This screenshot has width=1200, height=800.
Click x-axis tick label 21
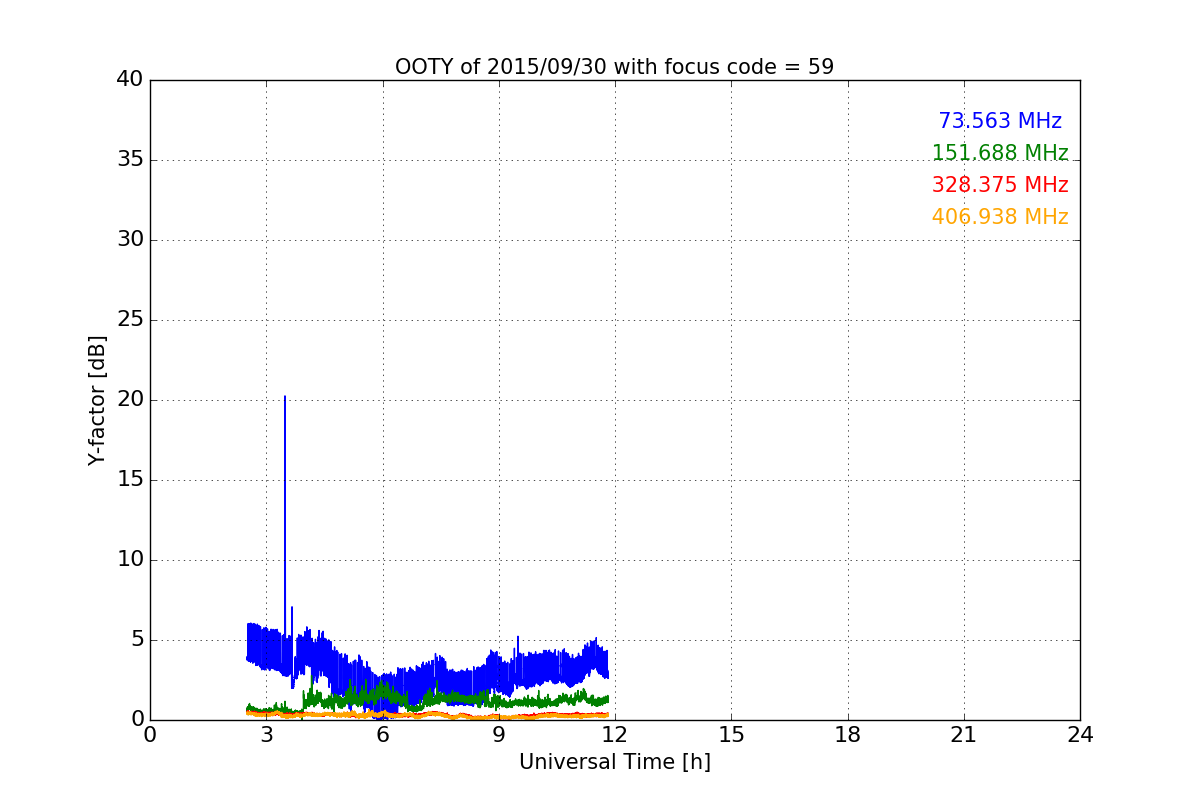(x=964, y=735)
